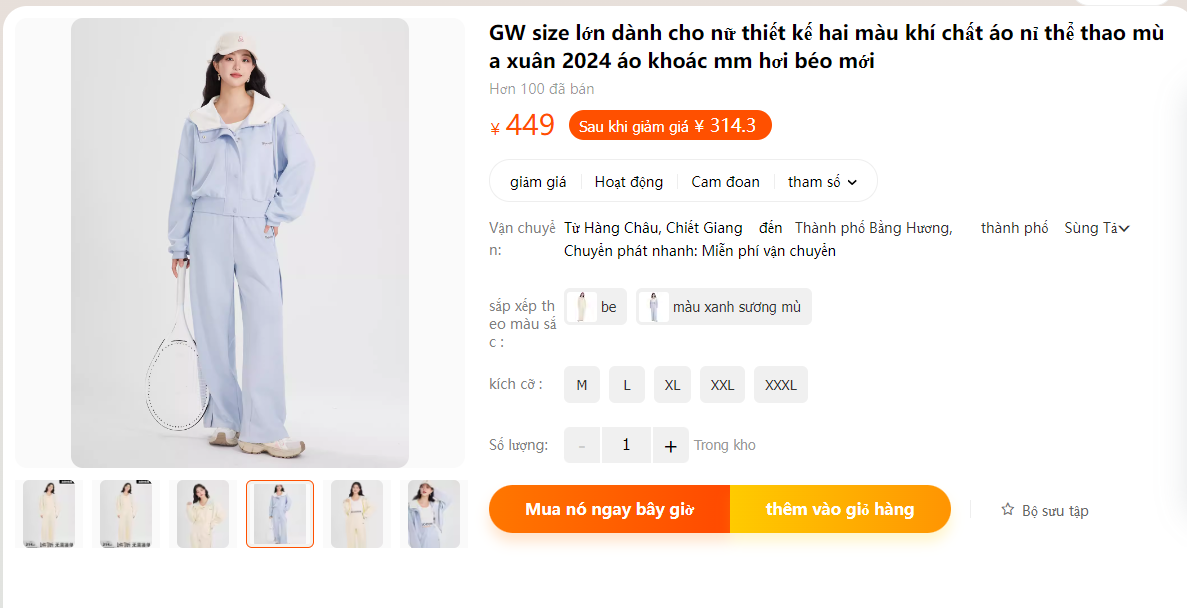This screenshot has height=608, width=1187.
Task: Open the Hoạt động tab
Action: pos(628,182)
